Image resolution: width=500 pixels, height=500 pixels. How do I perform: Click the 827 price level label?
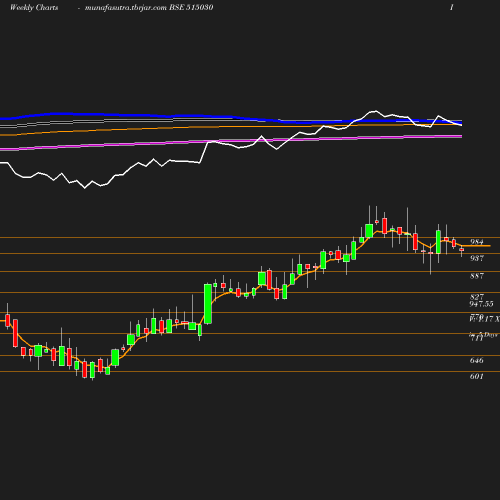click(x=477, y=297)
